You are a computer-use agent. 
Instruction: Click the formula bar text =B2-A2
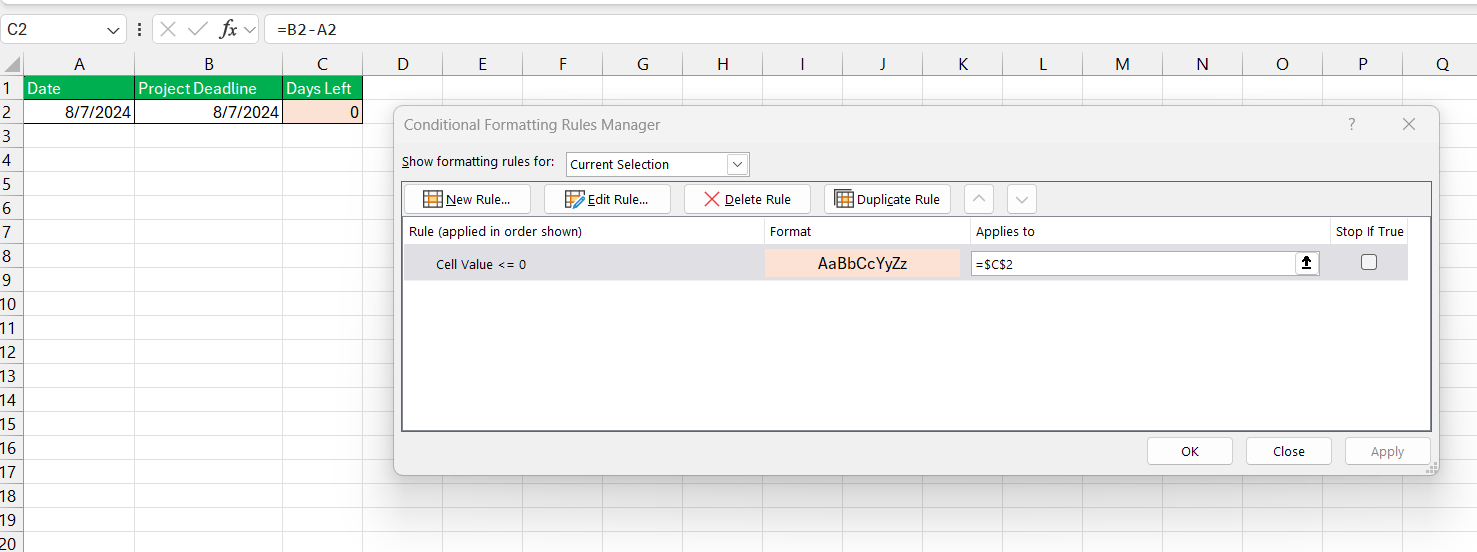[307, 30]
